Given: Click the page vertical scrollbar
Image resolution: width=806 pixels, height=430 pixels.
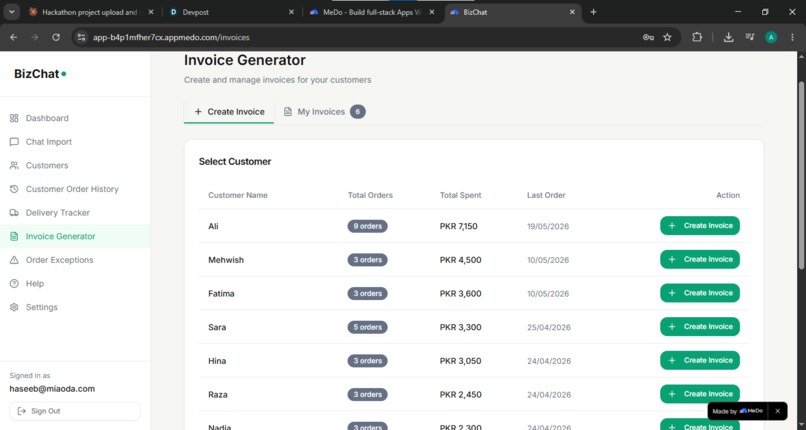Looking at the screenshot, I should 801,175.
